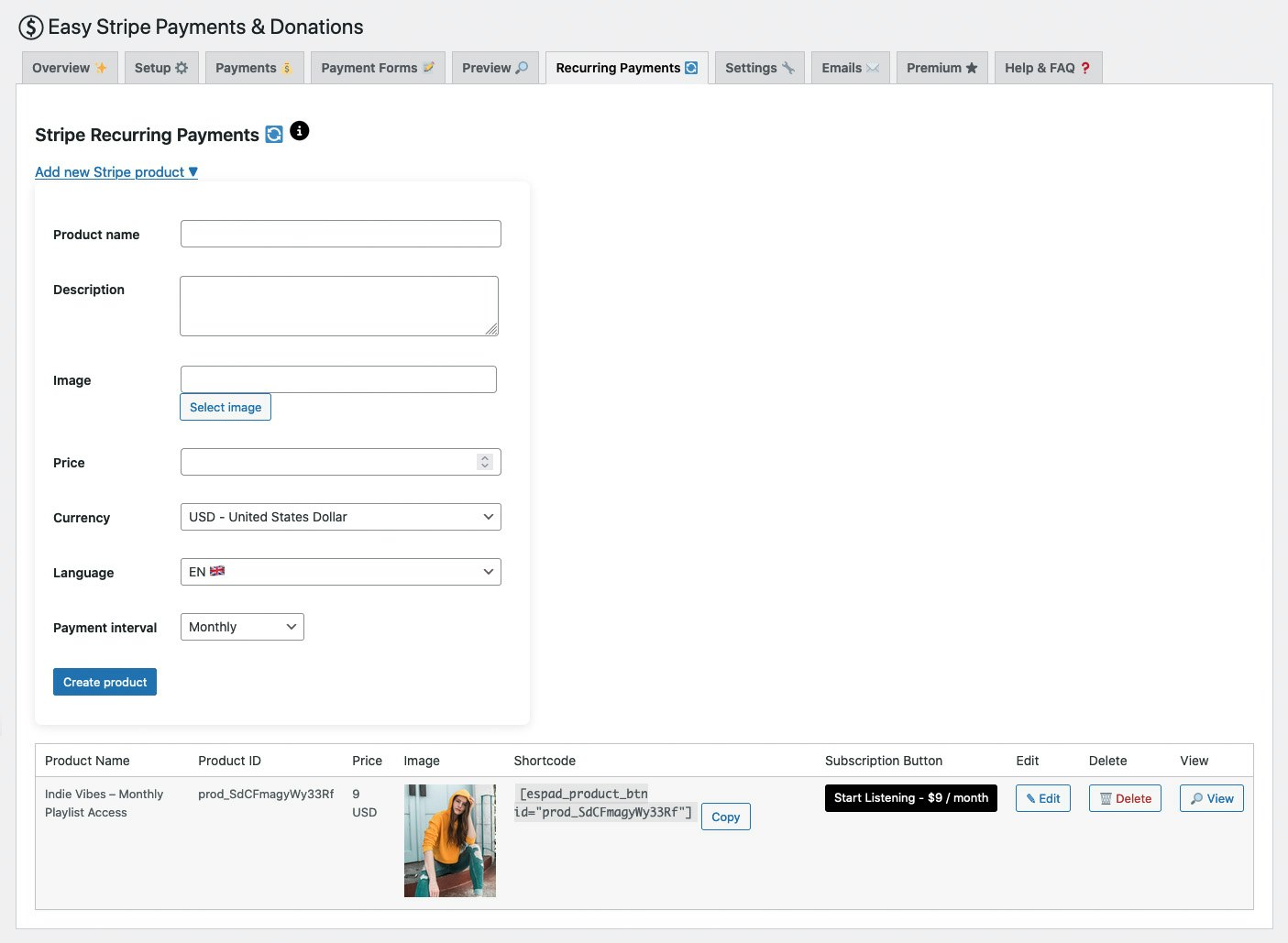Click the trash icon on the Delete button

pyautogui.click(x=1104, y=798)
